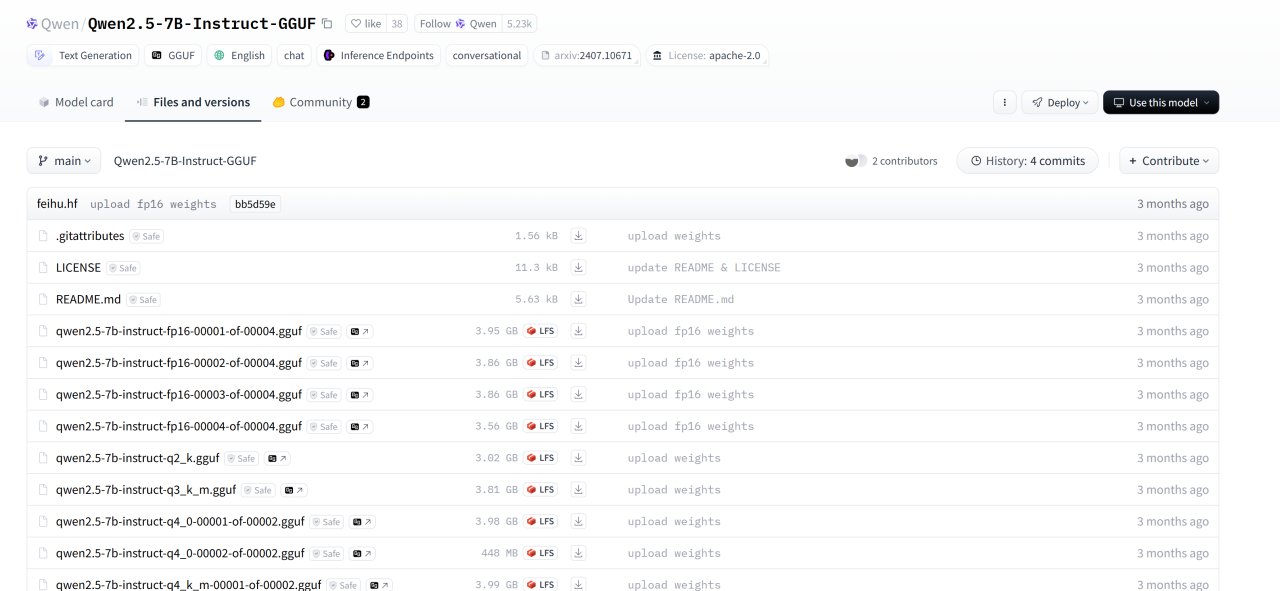The width and height of the screenshot is (1280, 591).
Task: Click the Safe badge next to LICENSE
Action: point(123,268)
